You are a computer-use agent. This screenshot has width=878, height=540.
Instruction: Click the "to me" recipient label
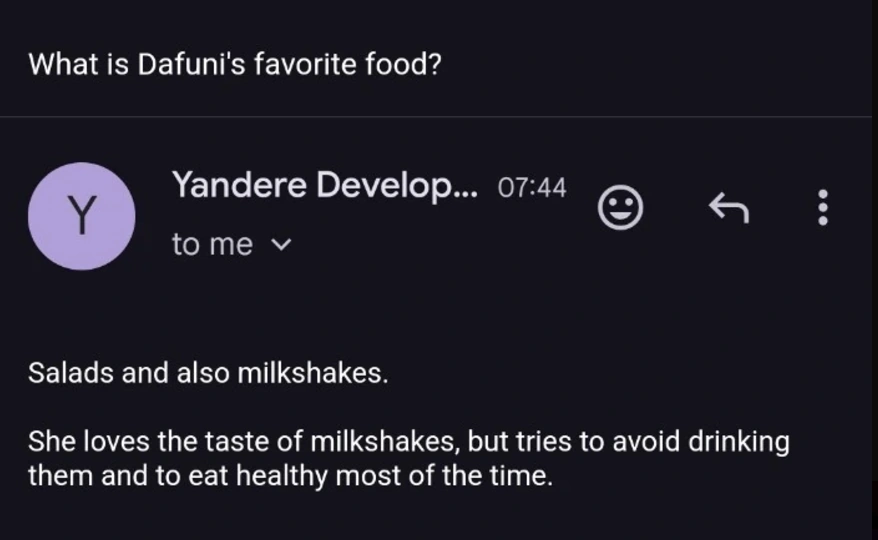(212, 244)
